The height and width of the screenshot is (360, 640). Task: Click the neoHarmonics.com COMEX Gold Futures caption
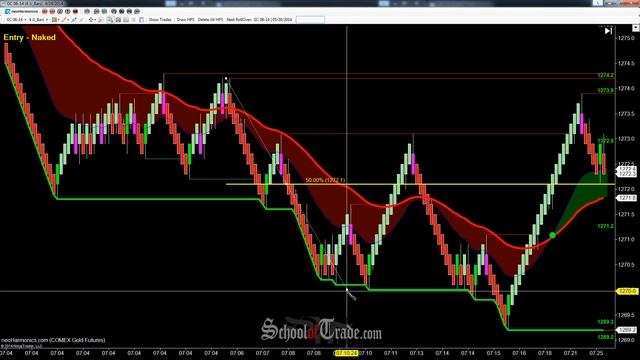point(53,340)
